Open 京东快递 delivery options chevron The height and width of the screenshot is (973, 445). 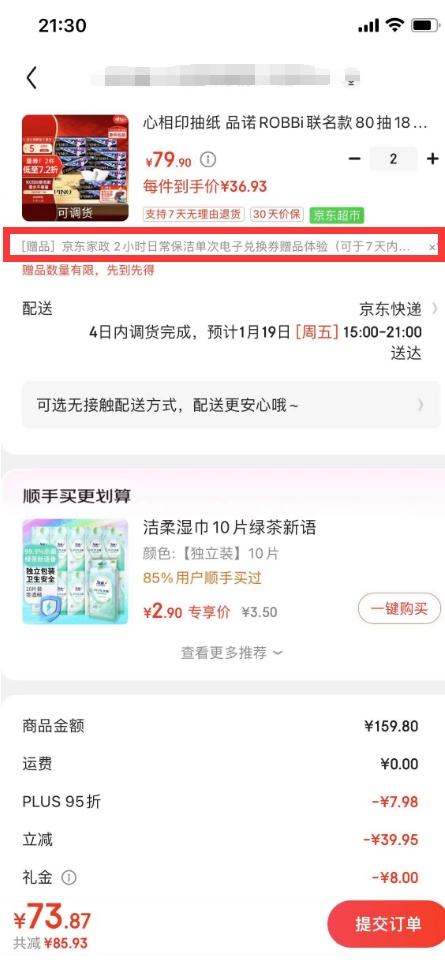click(x=434, y=308)
